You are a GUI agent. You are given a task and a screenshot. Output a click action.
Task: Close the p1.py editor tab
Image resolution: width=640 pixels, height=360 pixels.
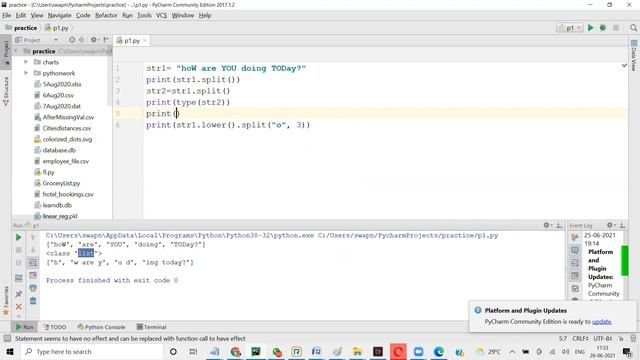(x=144, y=40)
